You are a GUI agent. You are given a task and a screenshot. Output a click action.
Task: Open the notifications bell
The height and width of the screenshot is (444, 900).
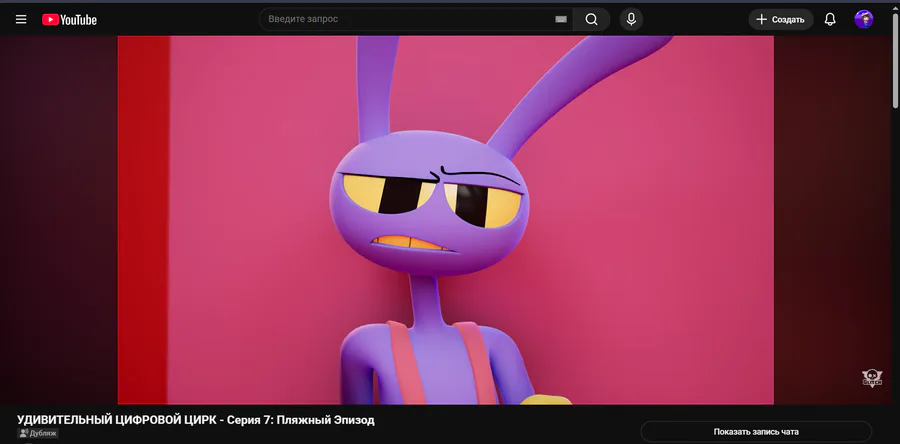(830, 20)
